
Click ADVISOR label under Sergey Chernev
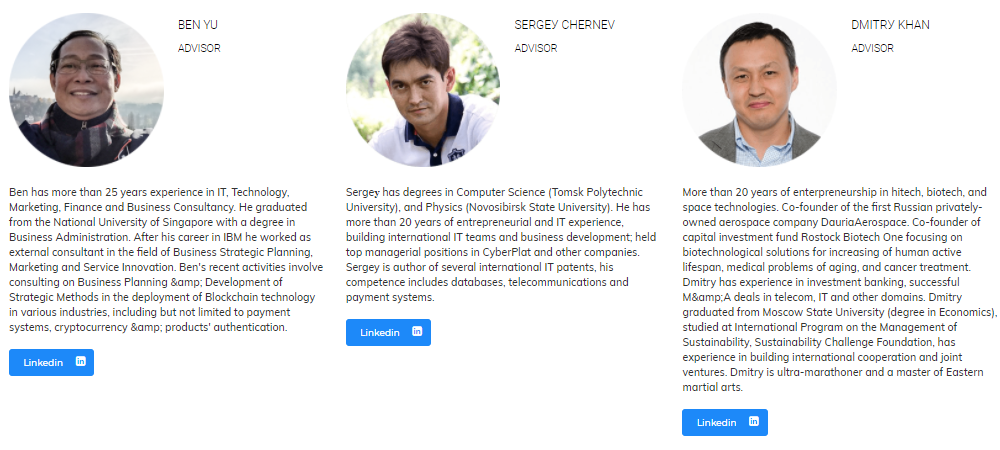pos(536,48)
